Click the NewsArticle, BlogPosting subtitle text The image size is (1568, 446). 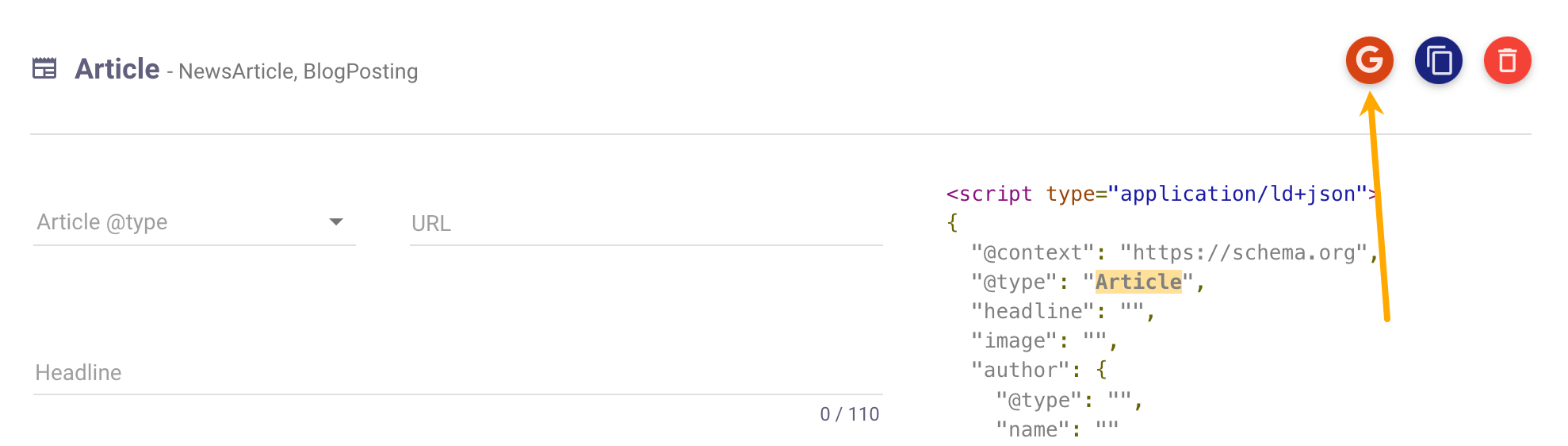(298, 71)
